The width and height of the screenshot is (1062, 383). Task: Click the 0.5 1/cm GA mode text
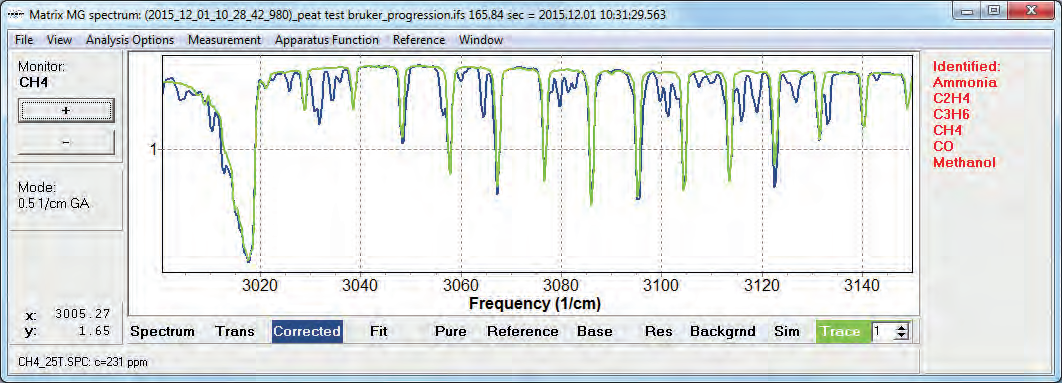(54, 202)
